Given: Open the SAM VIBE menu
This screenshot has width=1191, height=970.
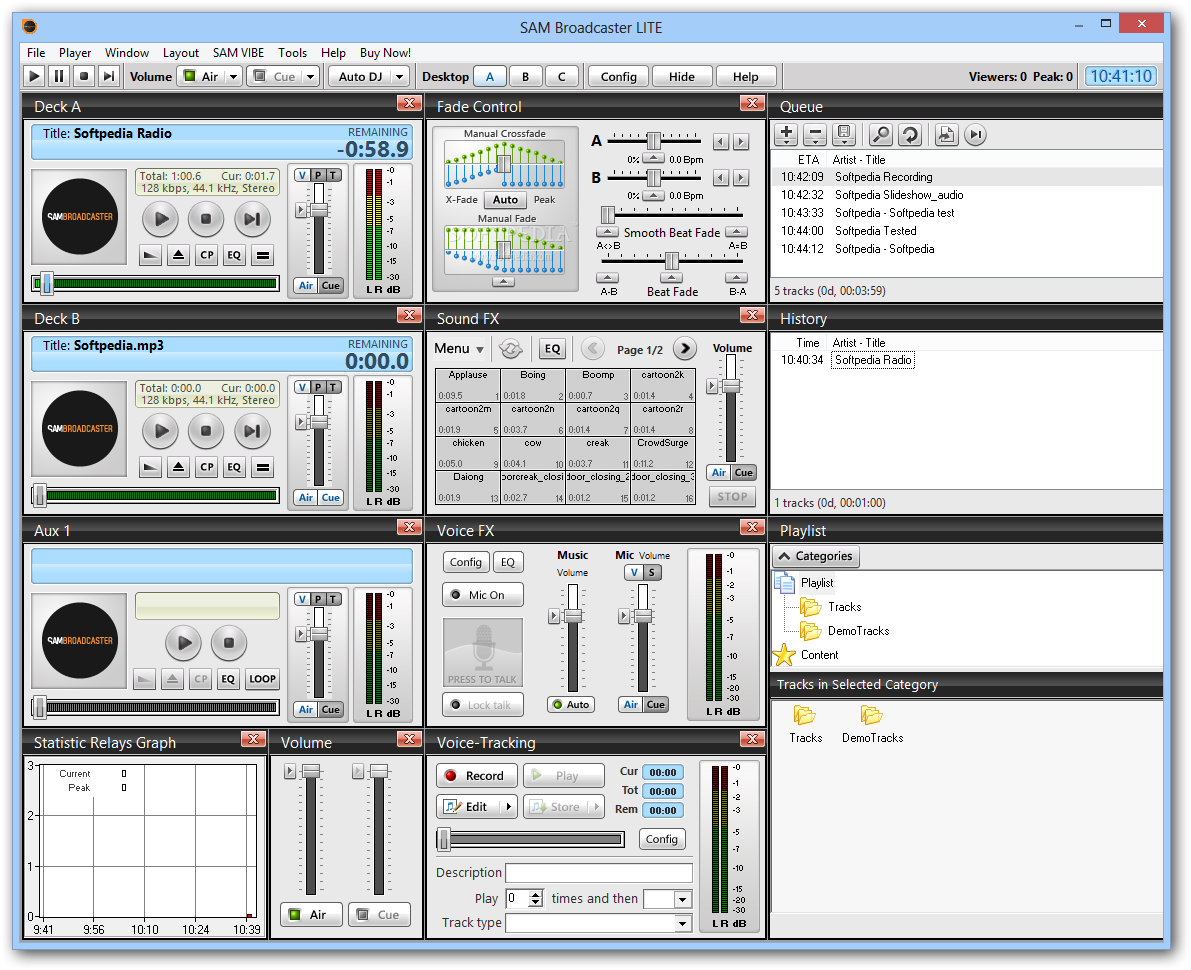Looking at the screenshot, I should (239, 52).
